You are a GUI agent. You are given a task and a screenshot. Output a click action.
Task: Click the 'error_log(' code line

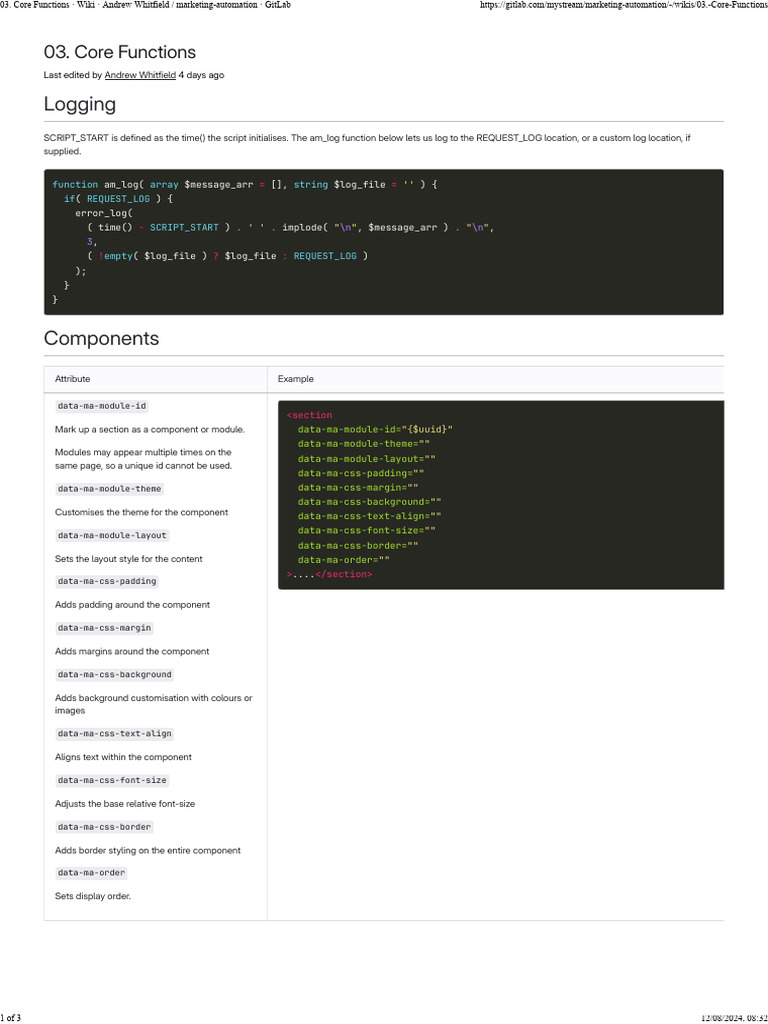pyautogui.click(x=104, y=214)
